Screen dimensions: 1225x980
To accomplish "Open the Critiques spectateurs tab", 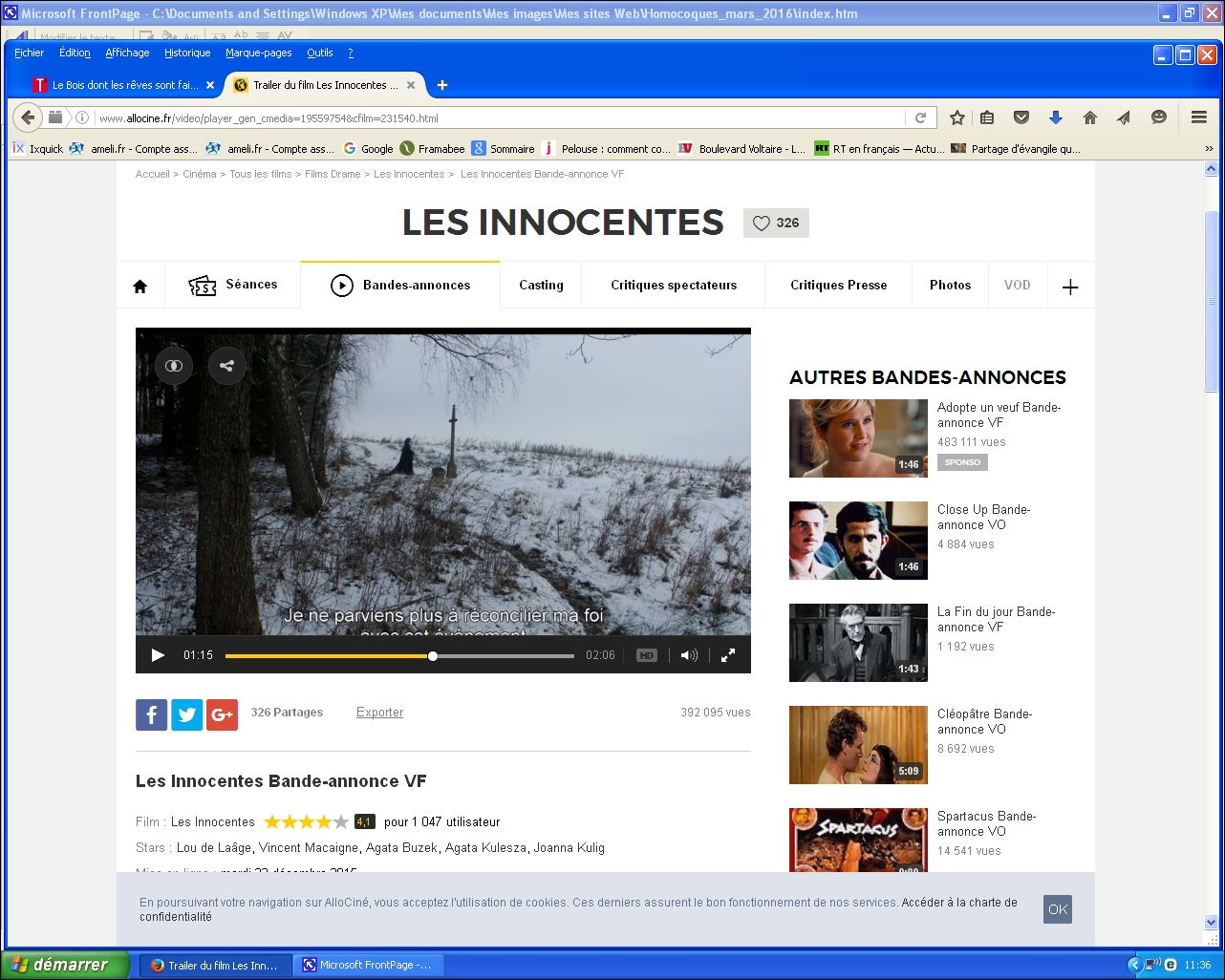I will (674, 286).
